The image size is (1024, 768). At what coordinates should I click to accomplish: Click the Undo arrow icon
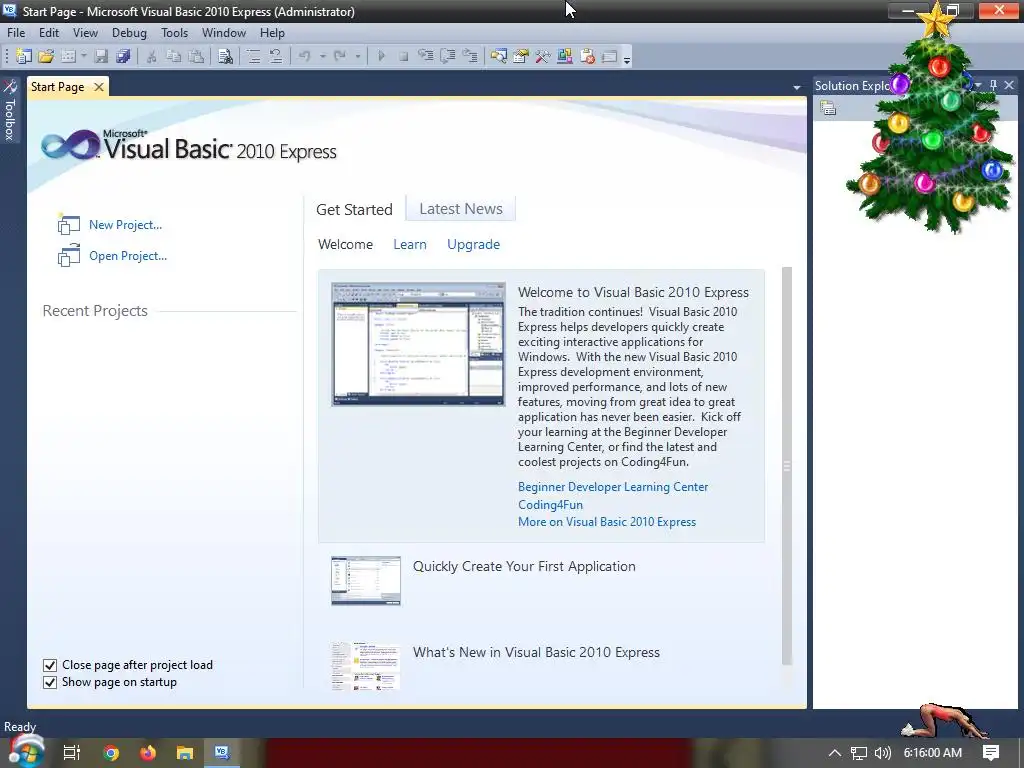[x=304, y=56]
